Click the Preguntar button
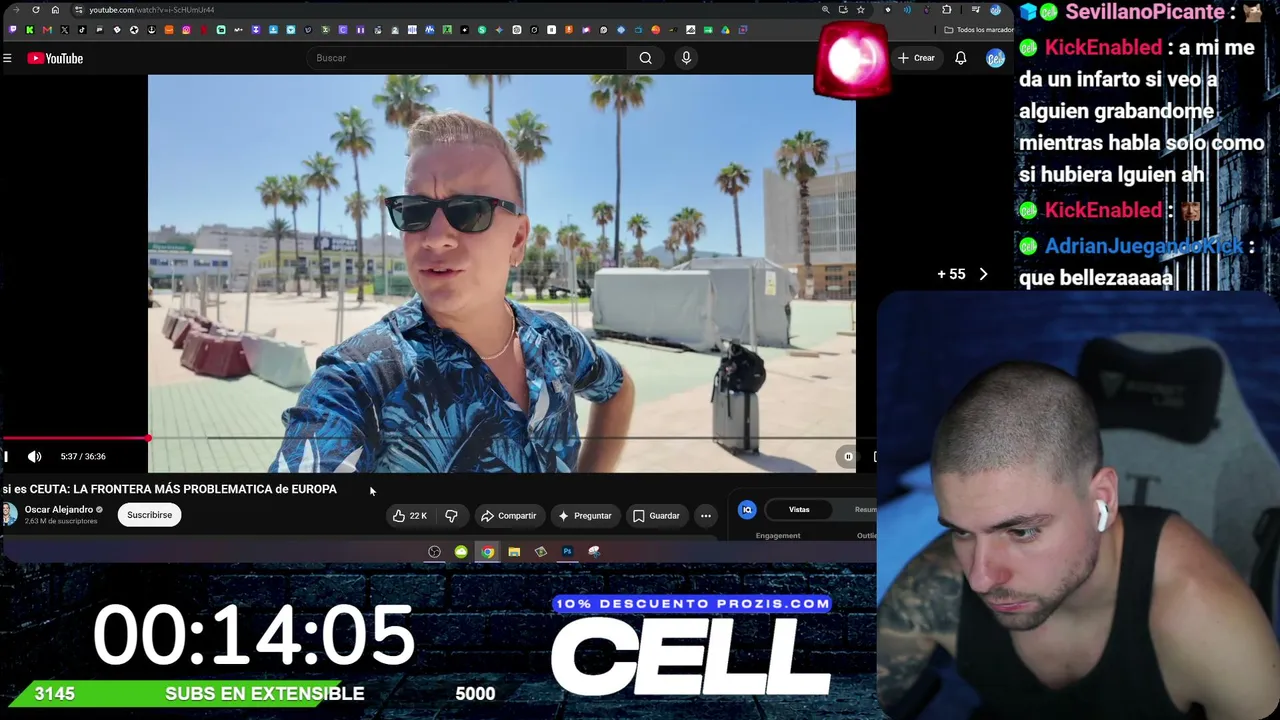This screenshot has height=720, width=1280. point(585,516)
